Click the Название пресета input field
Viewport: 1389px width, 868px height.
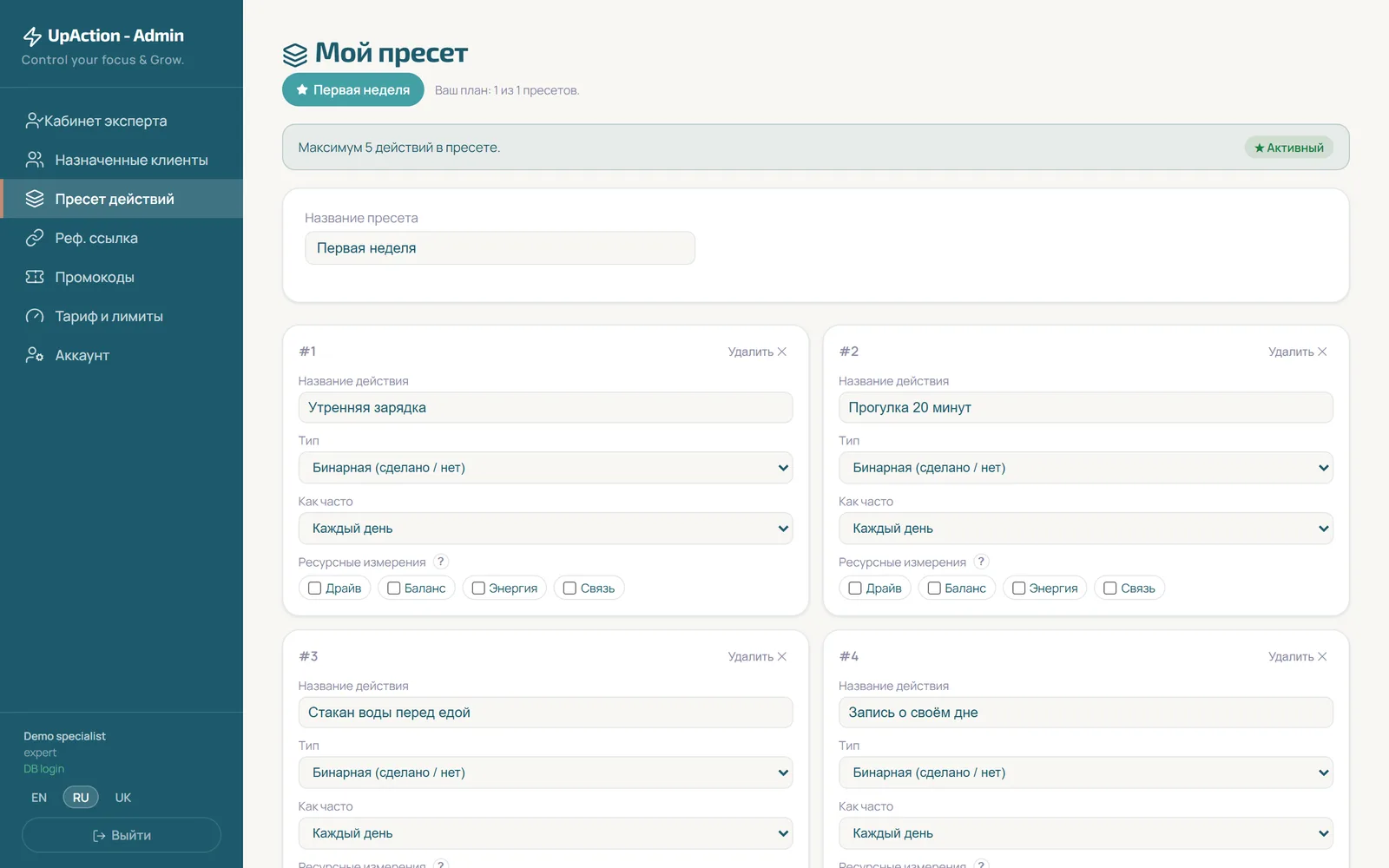click(x=500, y=248)
